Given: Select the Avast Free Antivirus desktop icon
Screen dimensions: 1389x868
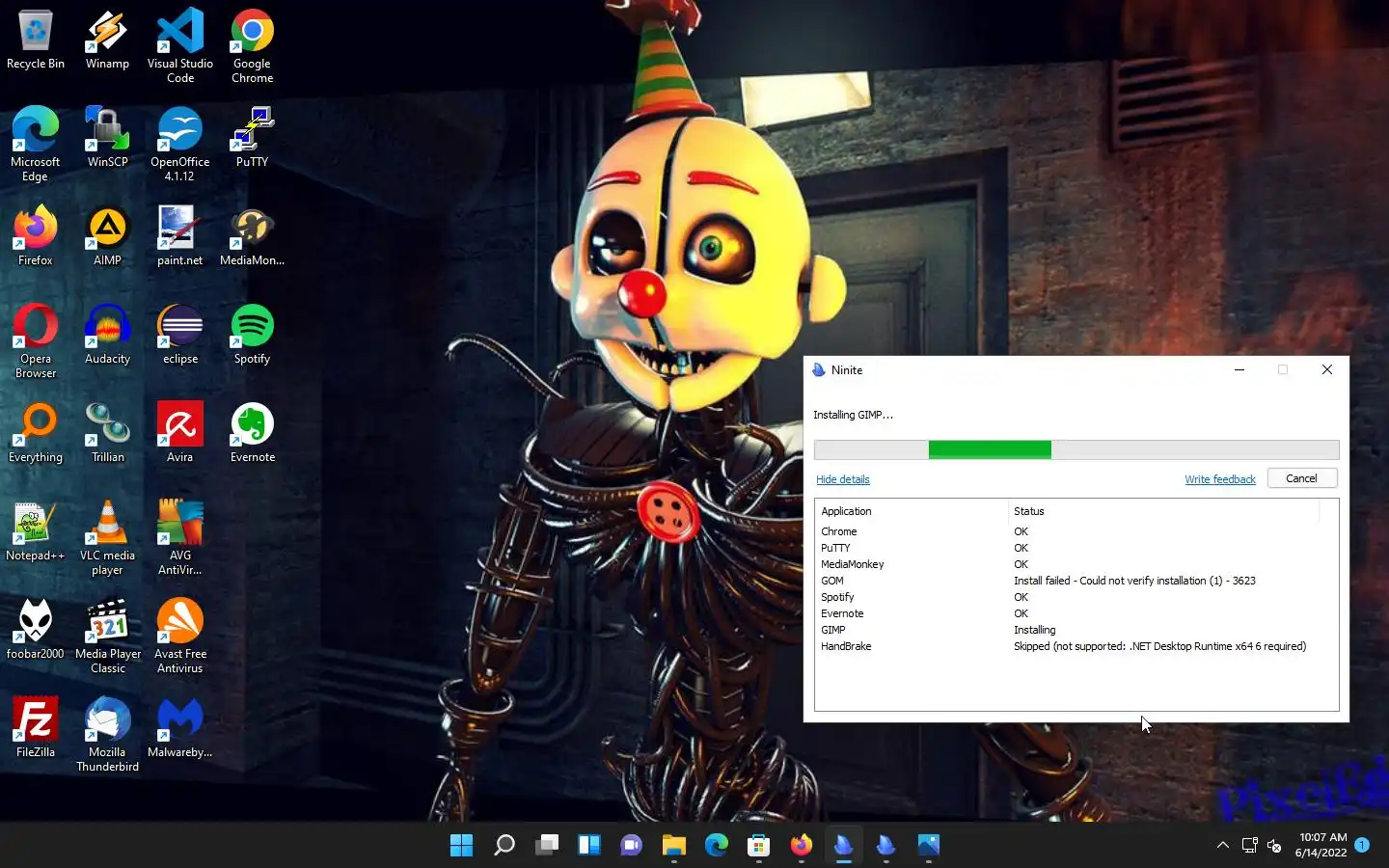Looking at the screenshot, I should tap(180, 637).
